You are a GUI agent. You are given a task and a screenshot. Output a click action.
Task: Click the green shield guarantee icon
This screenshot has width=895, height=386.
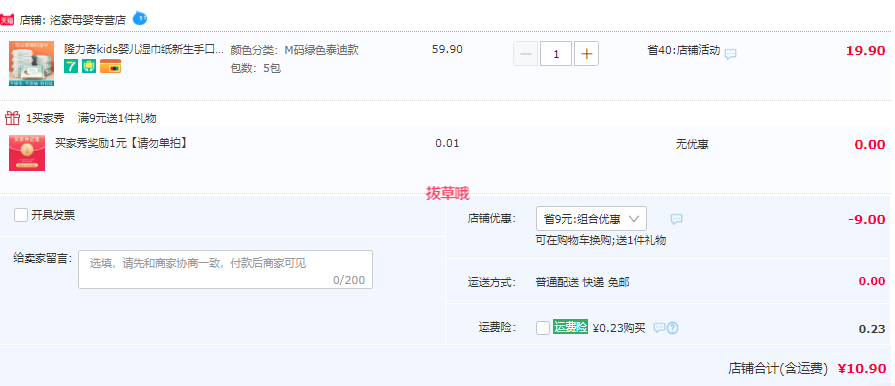(x=88, y=66)
